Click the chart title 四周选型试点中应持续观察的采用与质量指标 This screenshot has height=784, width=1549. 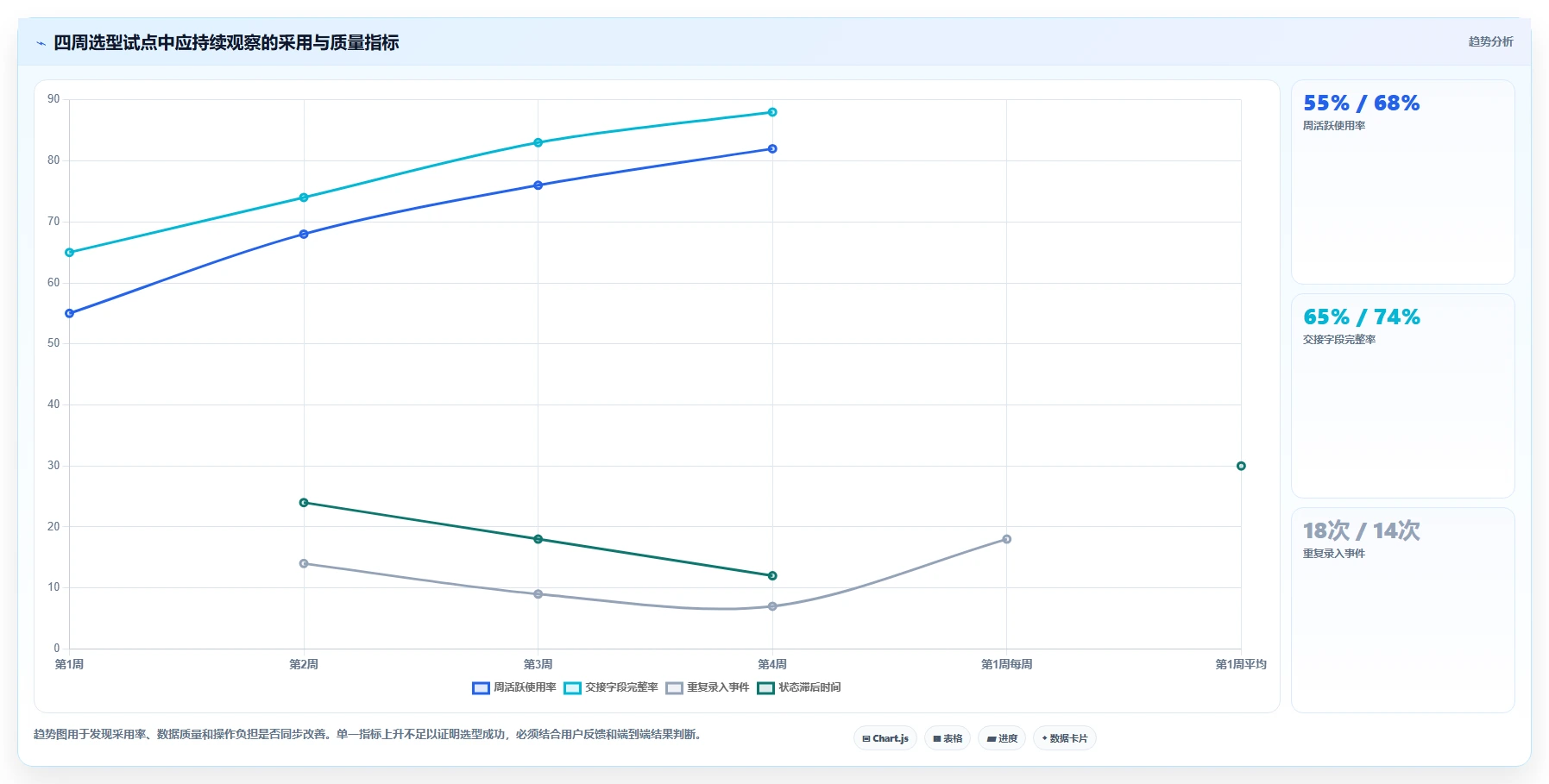226,42
